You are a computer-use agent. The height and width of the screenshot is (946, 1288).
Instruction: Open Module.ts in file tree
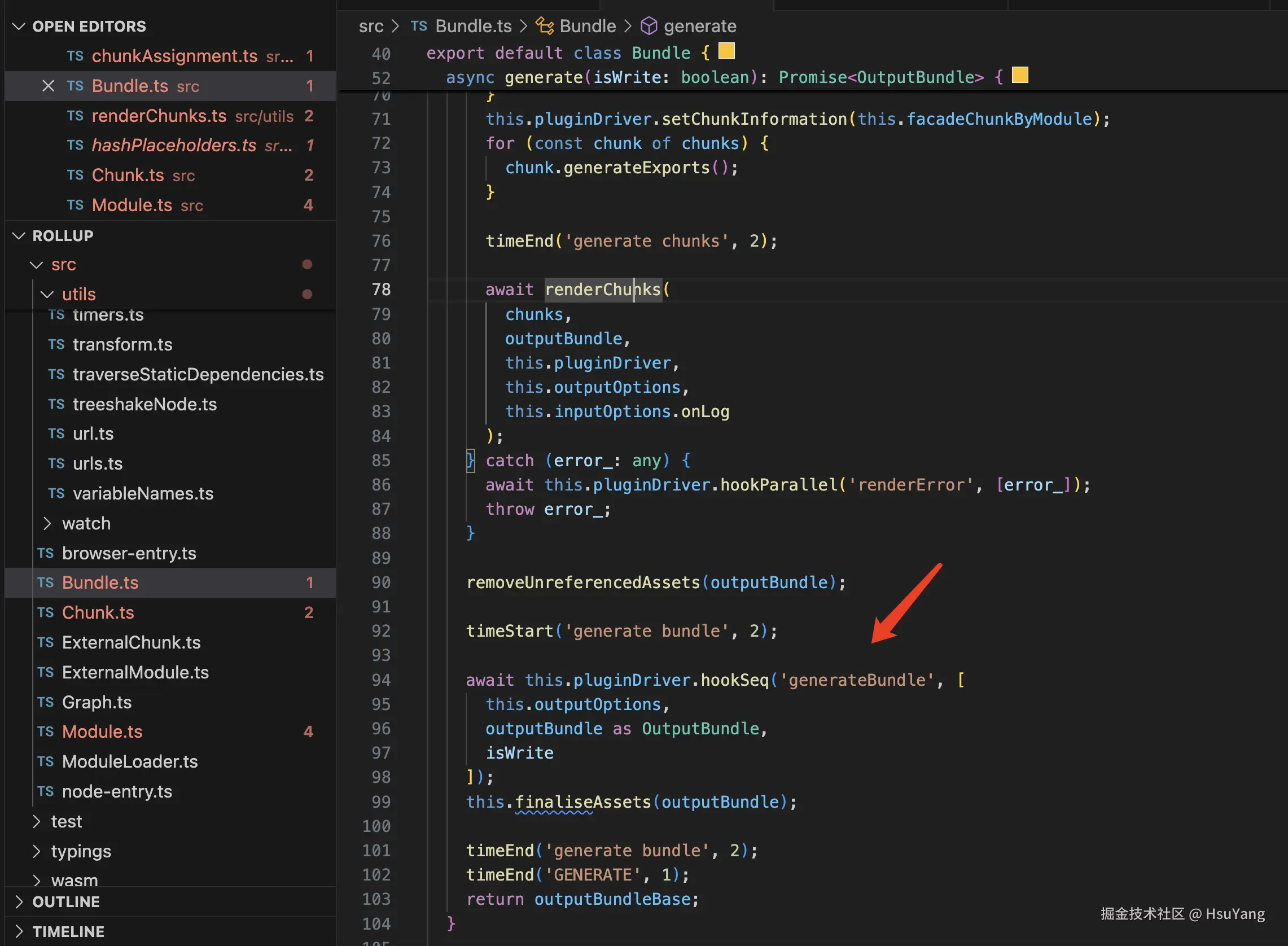tap(102, 732)
